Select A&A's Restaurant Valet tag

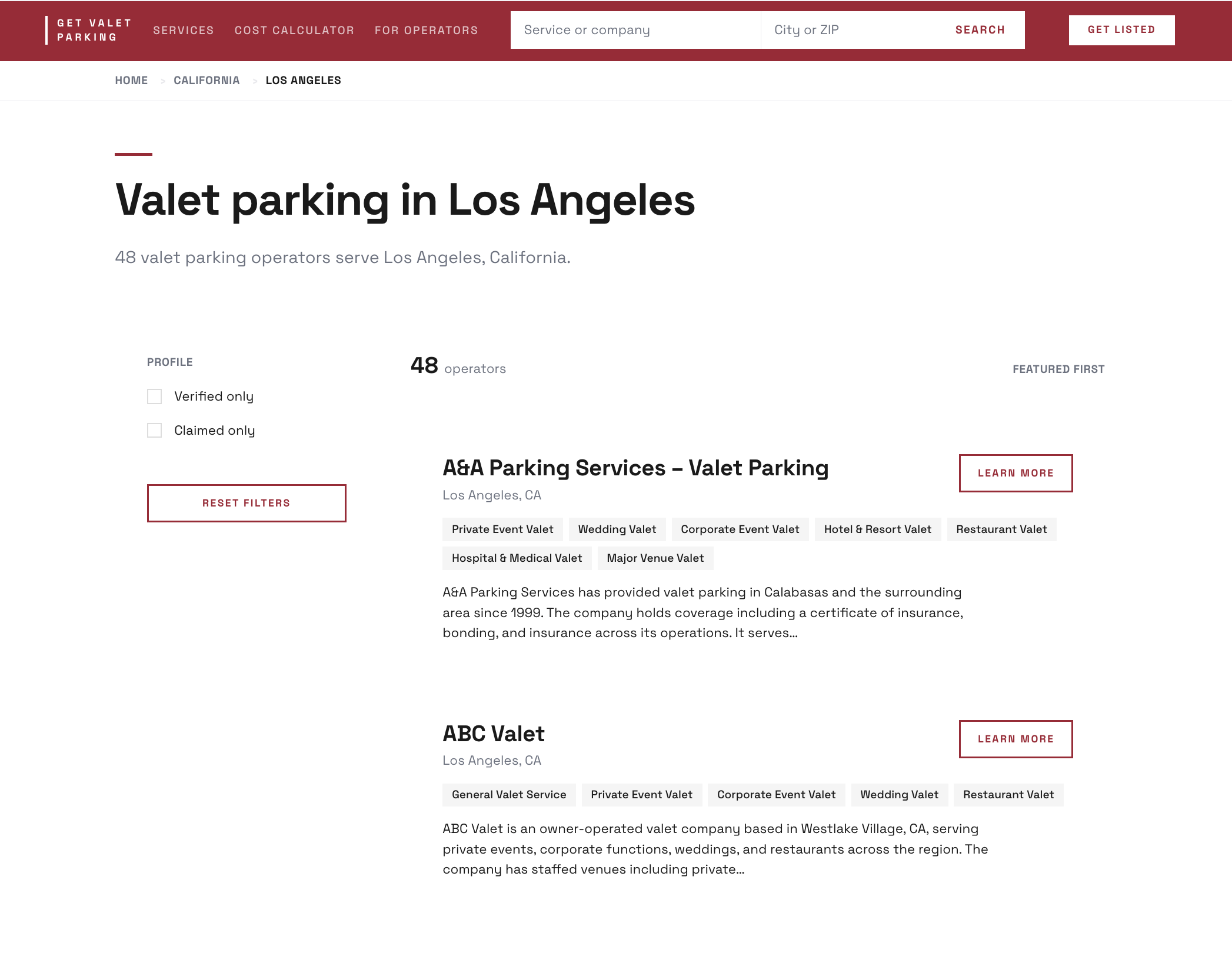pyautogui.click(x=1001, y=529)
